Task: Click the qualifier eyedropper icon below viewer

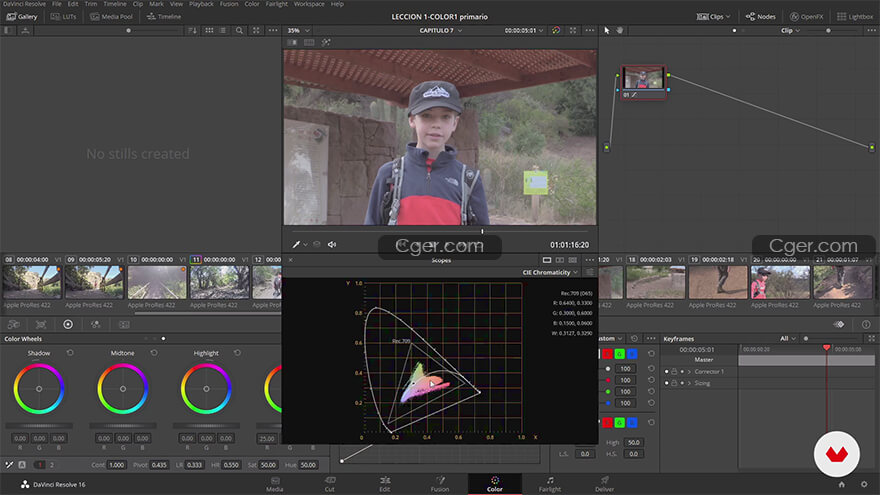Action: tap(296, 245)
